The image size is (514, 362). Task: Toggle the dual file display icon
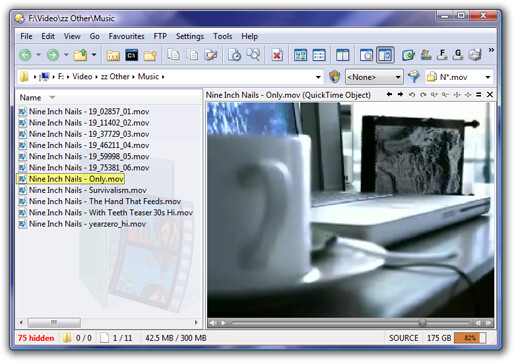[342, 55]
